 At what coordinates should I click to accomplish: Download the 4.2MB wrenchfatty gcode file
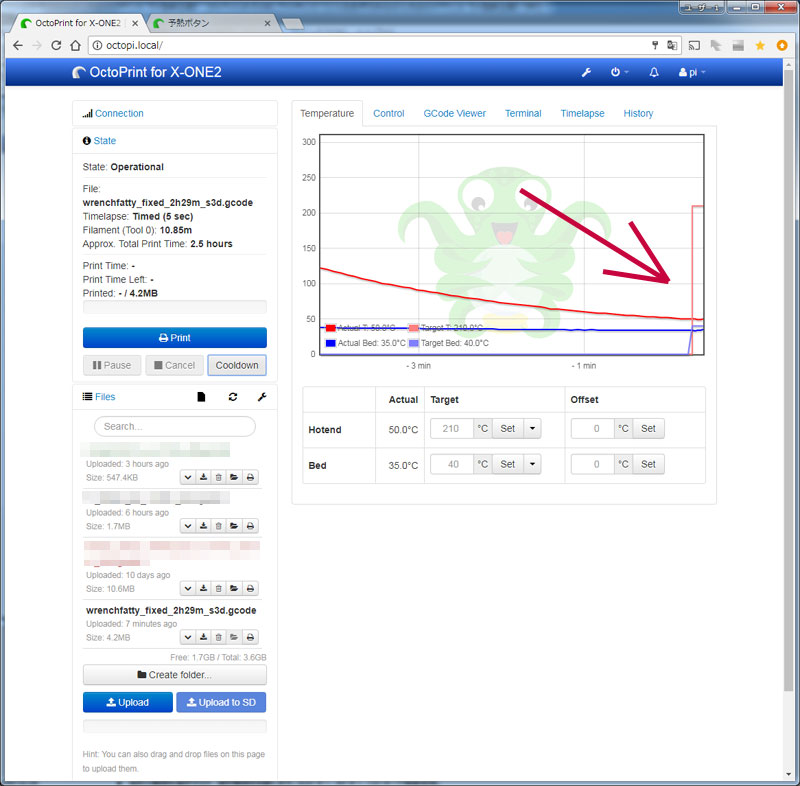tap(203, 637)
